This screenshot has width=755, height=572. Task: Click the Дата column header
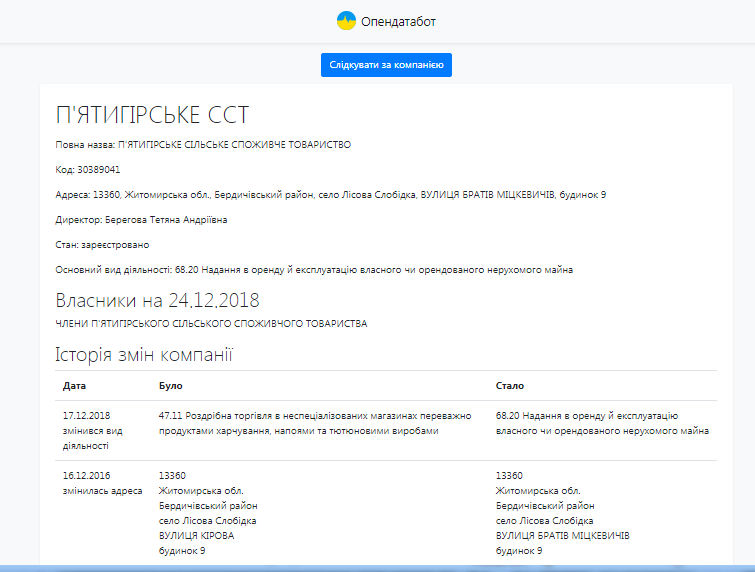[74, 385]
